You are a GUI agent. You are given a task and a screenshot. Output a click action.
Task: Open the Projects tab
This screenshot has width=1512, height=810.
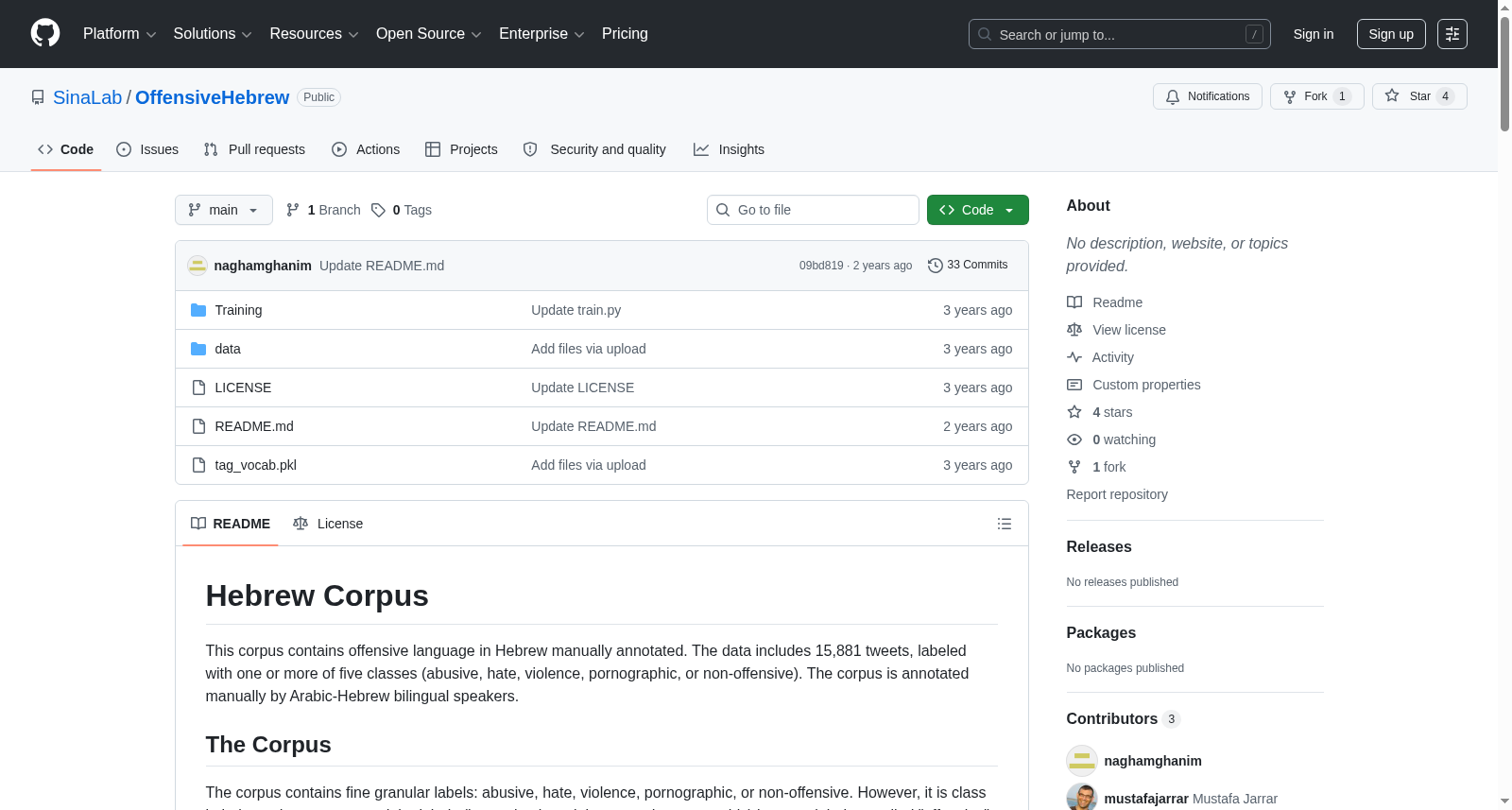461,149
